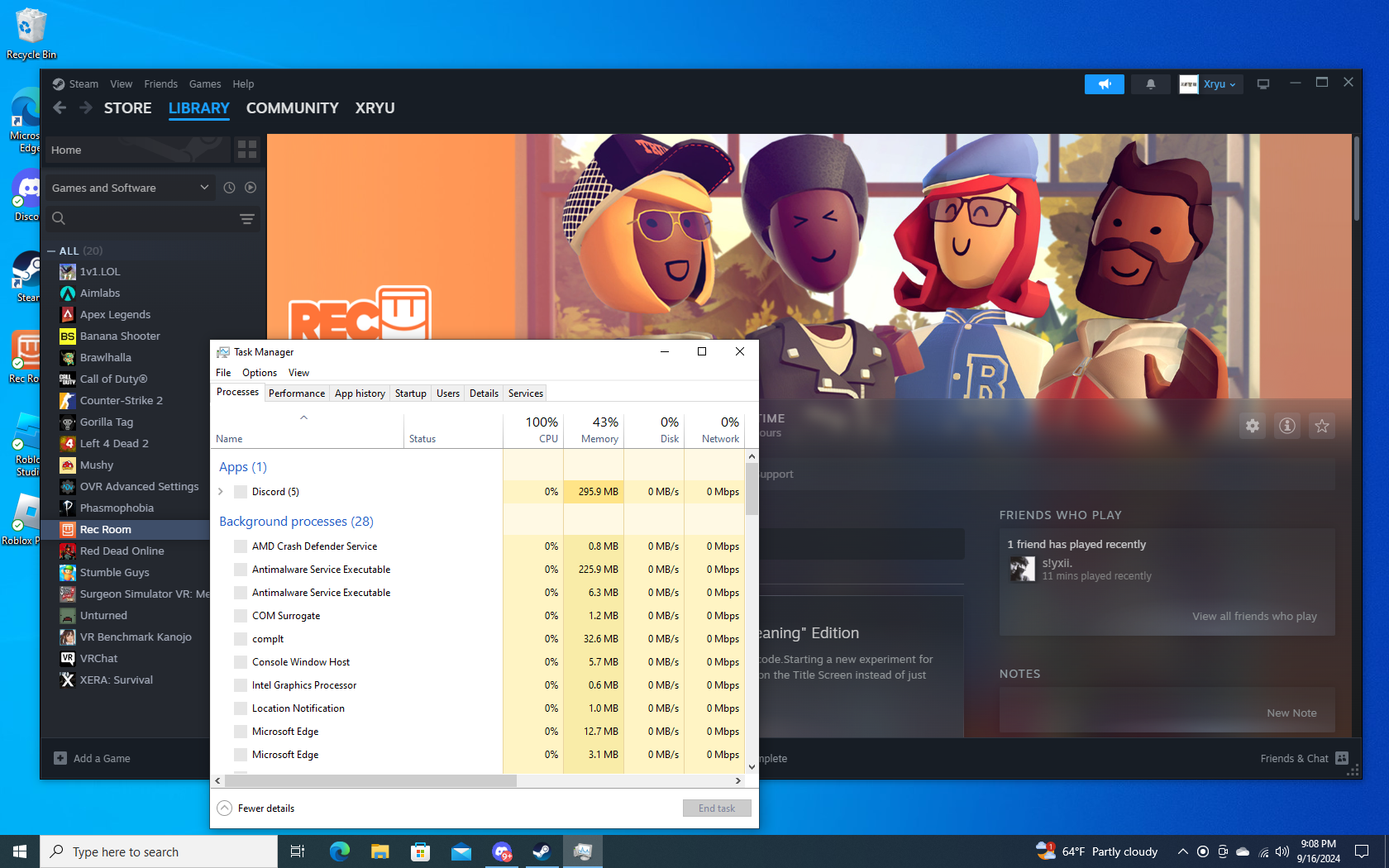This screenshot has height=868, width=1389.
Task: Switch to Performance tab in Task Manager
Action: point(297,393)
